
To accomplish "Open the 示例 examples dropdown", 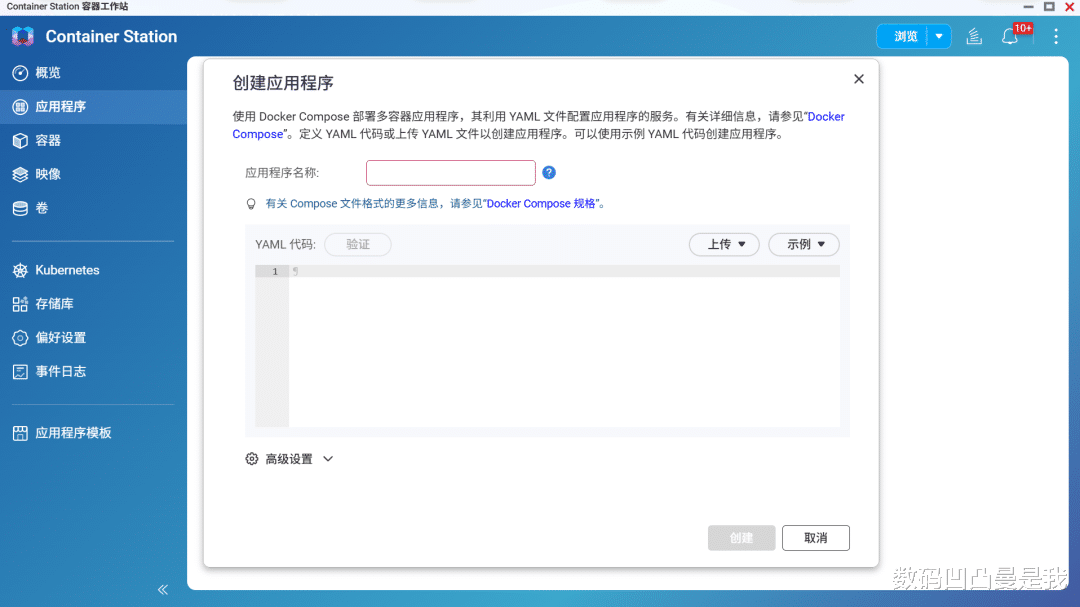I will [x=804, y=245].
